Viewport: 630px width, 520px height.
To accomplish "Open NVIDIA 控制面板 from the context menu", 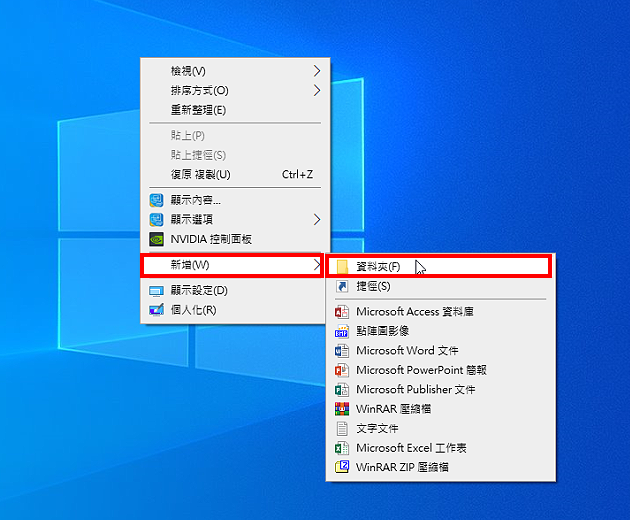I will point(235,239).
